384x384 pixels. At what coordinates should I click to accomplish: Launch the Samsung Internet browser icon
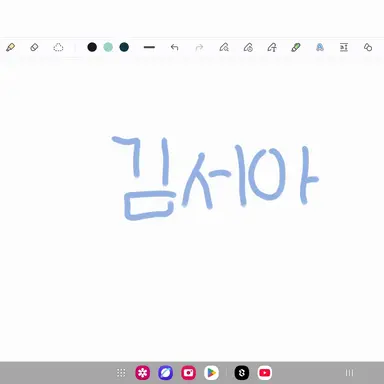coord(166,373)
